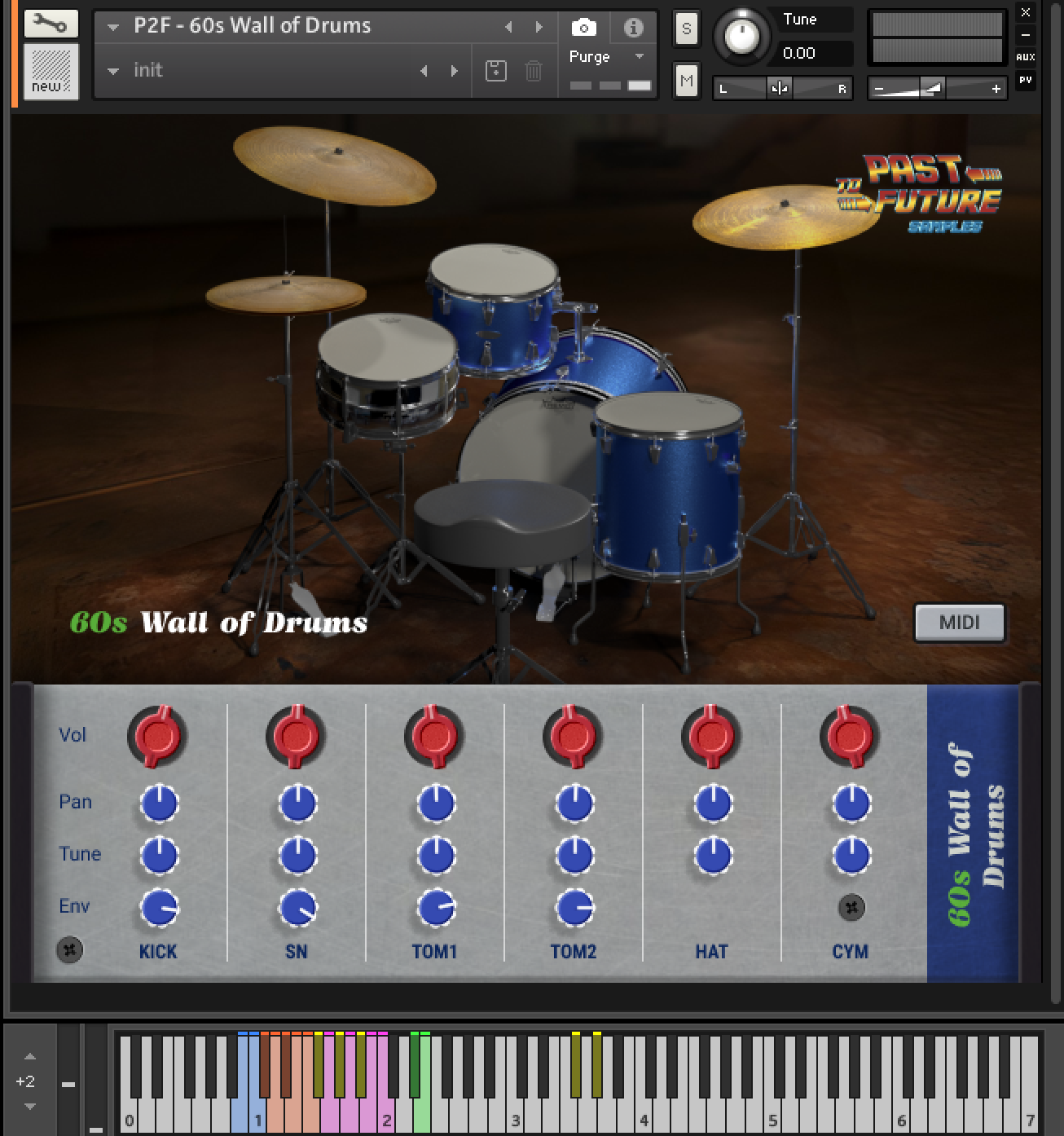Select the previous instrument arrow beside the title
1064x1136 pixels.
tap(508, 27)
